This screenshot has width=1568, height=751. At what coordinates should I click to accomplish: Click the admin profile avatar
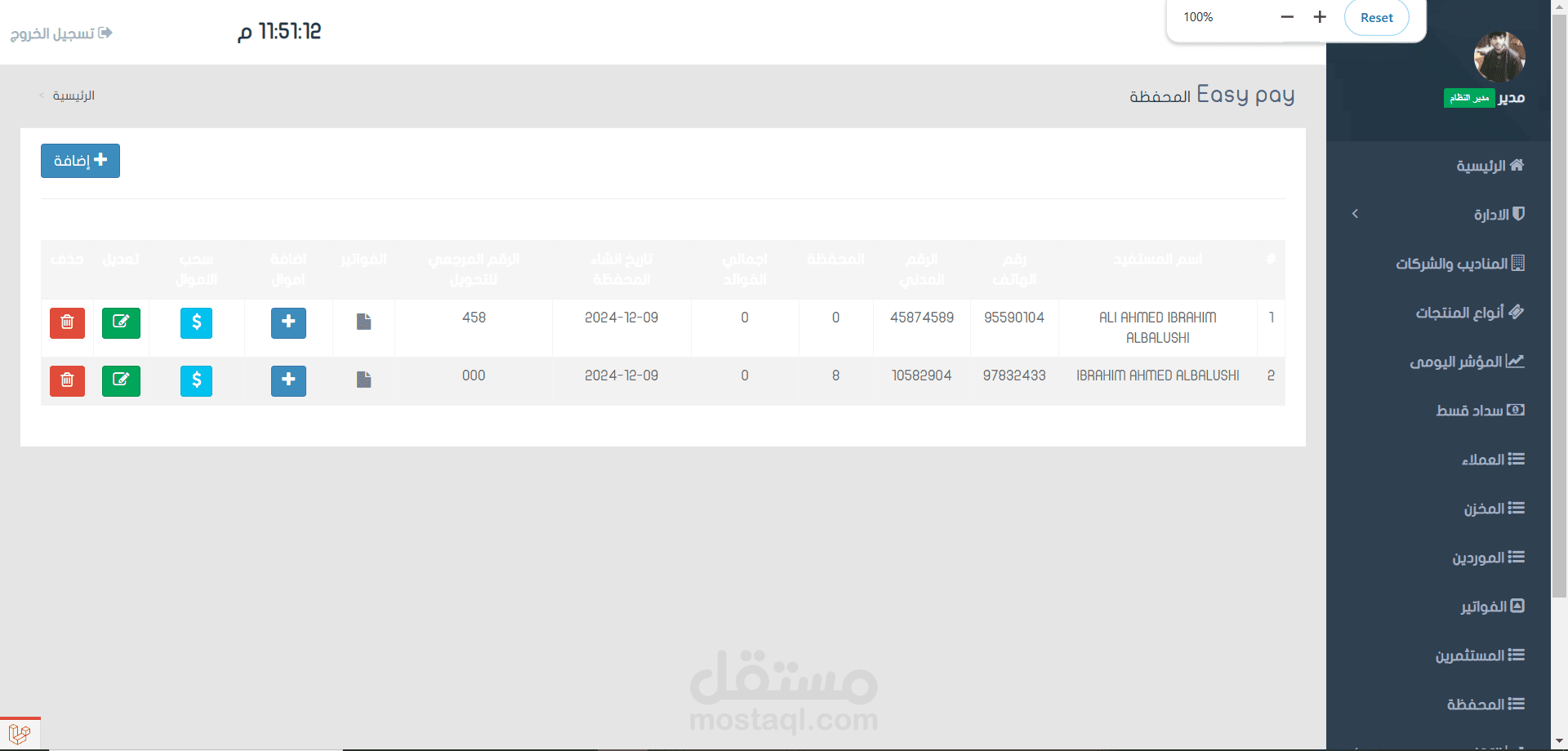point(1499,56)
